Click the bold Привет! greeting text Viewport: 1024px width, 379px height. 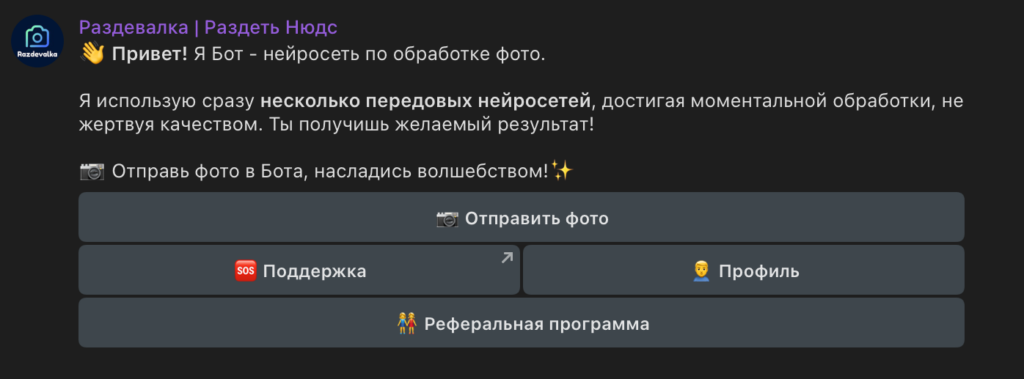coord(150,55)
